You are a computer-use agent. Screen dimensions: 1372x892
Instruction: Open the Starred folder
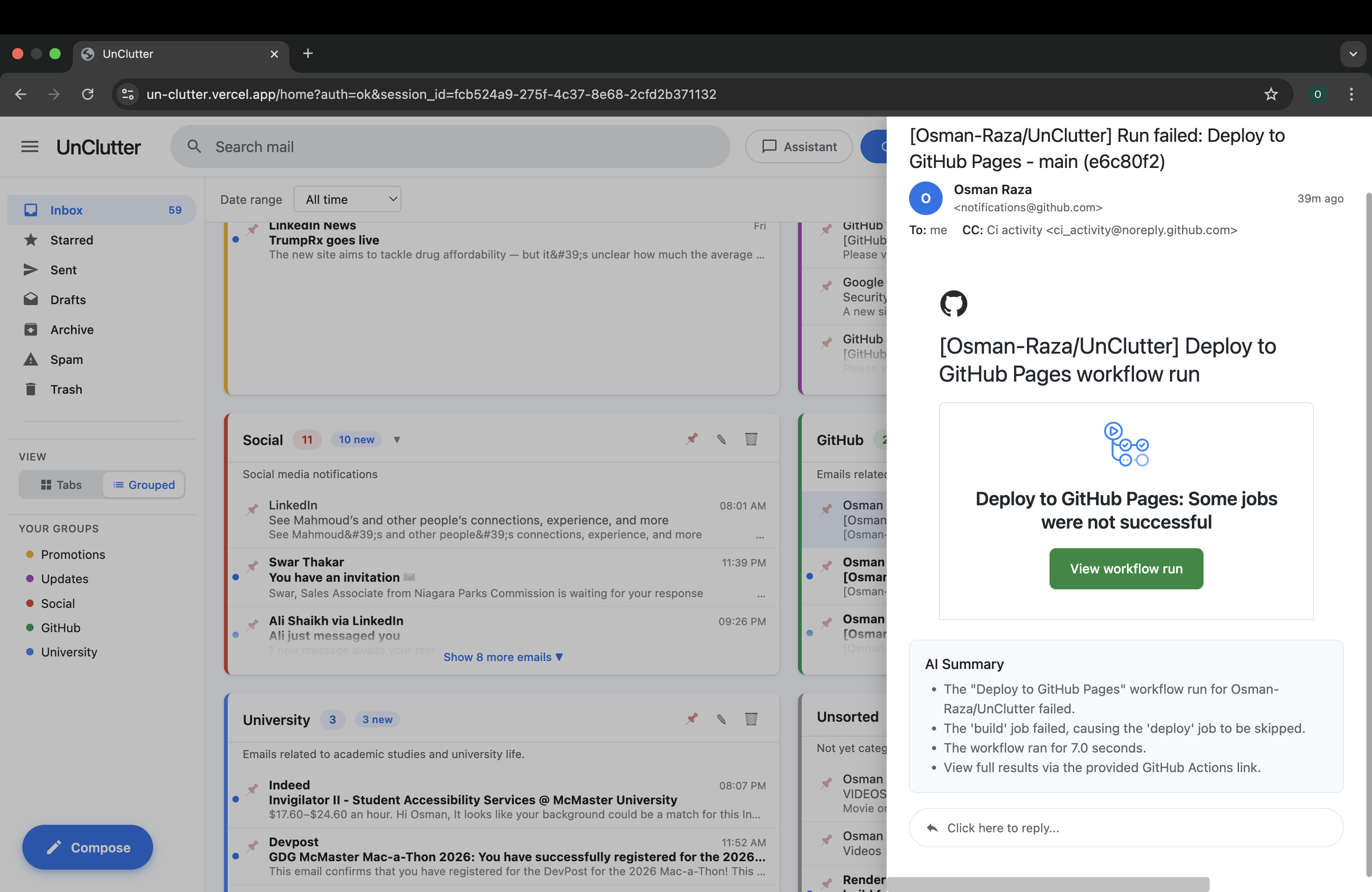(x=71, y=240)
